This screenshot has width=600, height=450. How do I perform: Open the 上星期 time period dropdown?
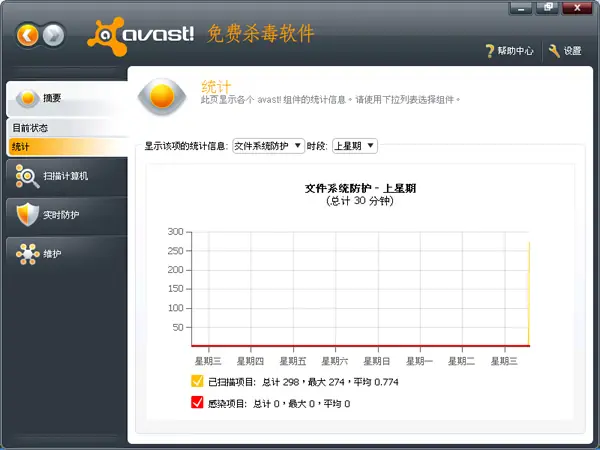[x=355, y=146]
